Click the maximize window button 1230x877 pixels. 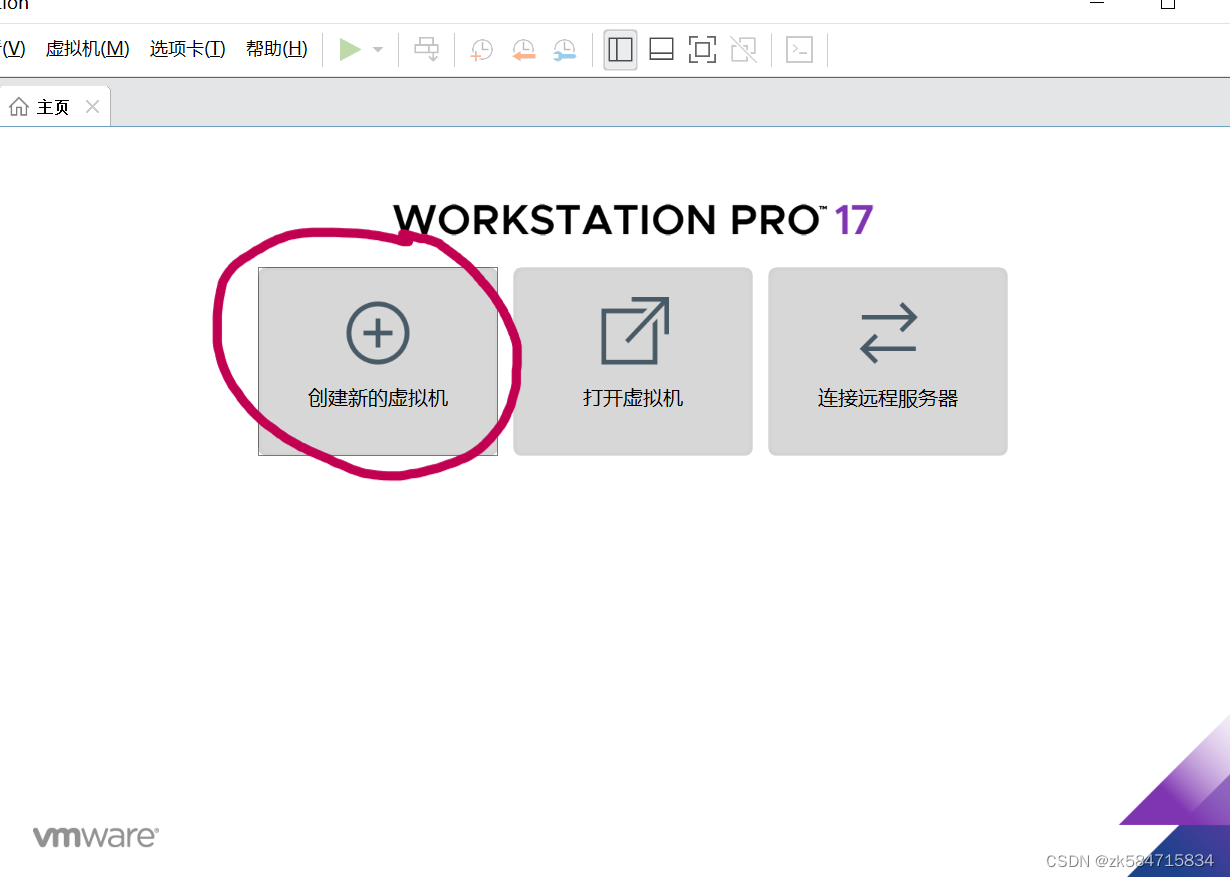[x=1168, y=5]
